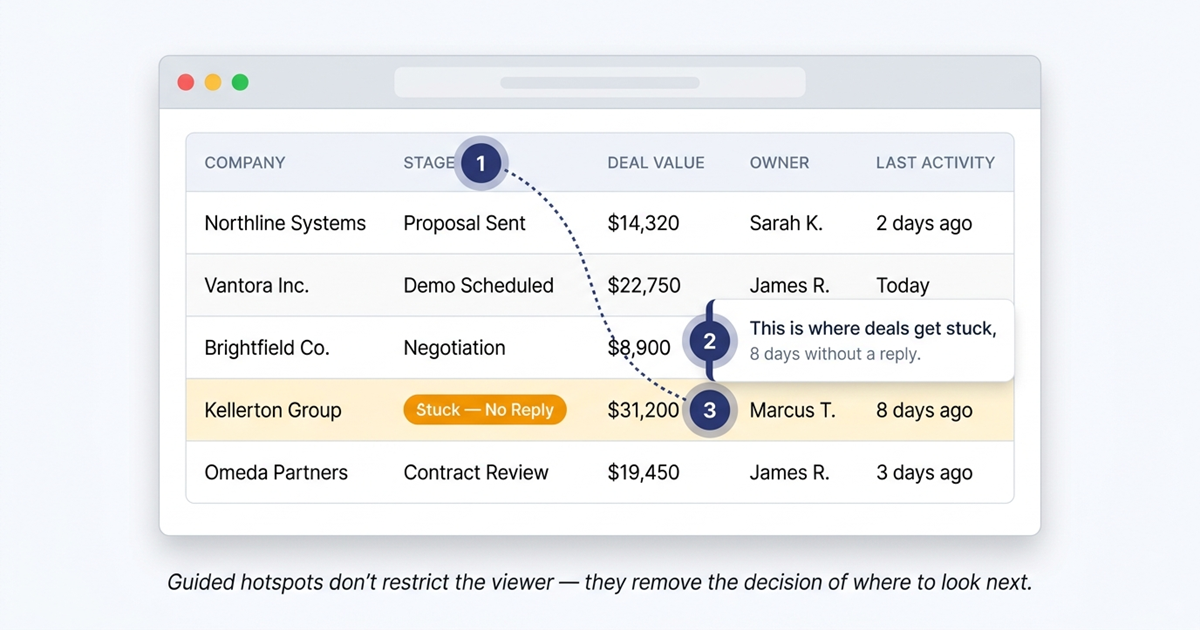Select numbered hotspot marker 3
The height and width of the screenshot is (630, 1200).
(710, 409)
